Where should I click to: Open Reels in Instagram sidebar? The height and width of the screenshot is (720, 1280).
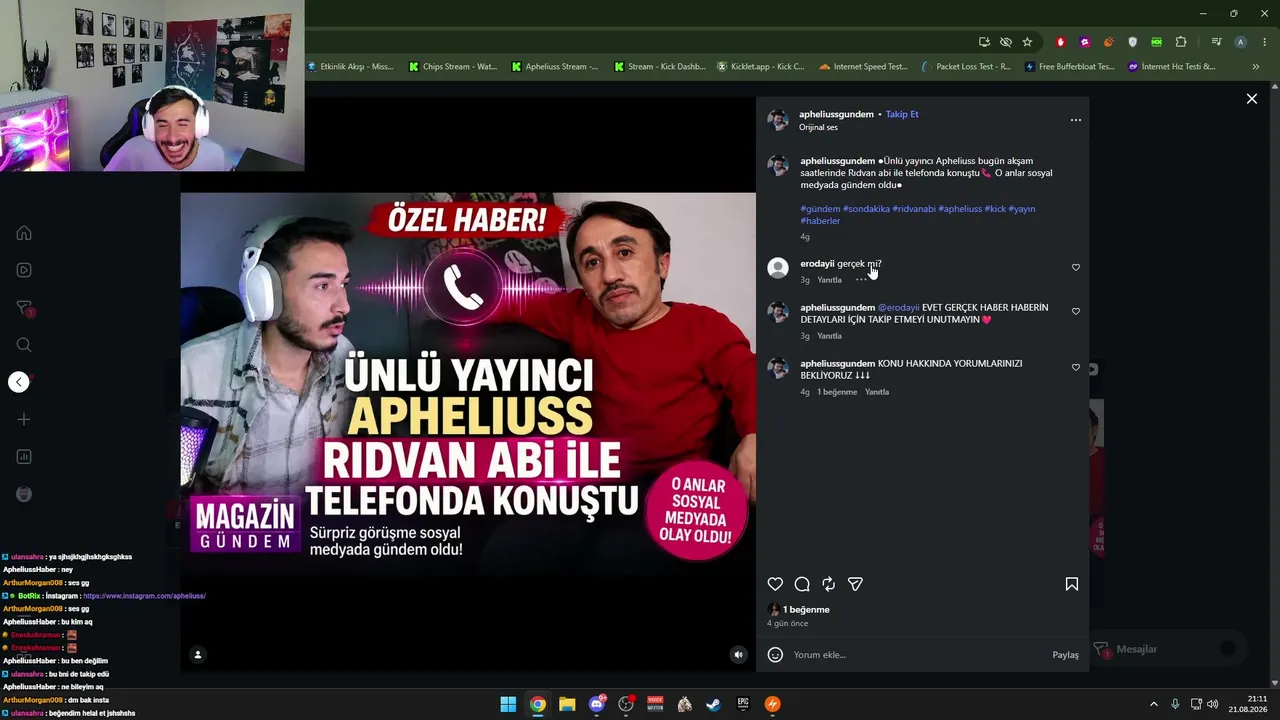[x=24, y=270]
